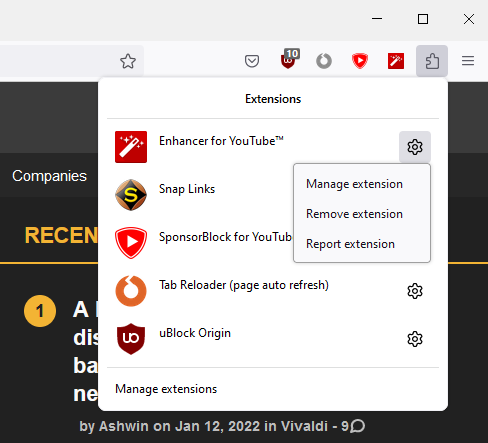The height and width of the screenshot is (443, 488).
Task: Click Enhancer for YouTube list icon
Action: click(131, 147)
